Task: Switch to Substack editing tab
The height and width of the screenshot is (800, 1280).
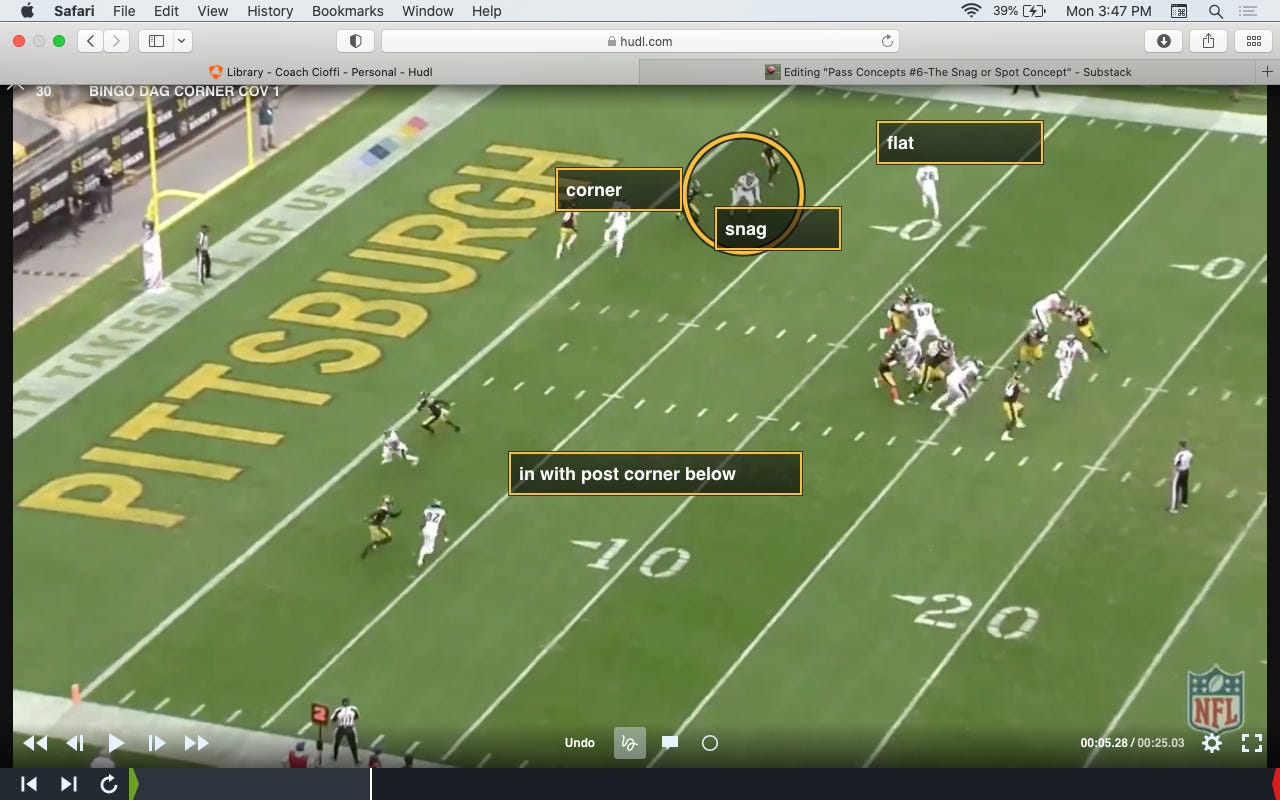Action: point(948,72)
